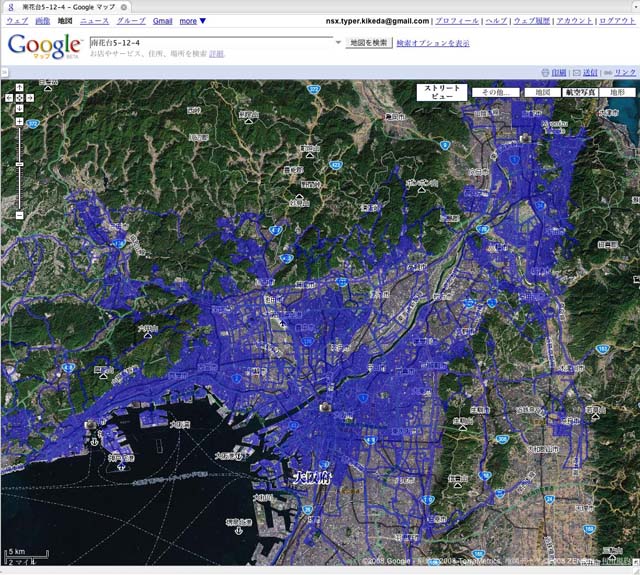The width and height of the screenshot is (640, 575).
Task: Click the chain link icon next to リンク
Action: tap(608, 73)
